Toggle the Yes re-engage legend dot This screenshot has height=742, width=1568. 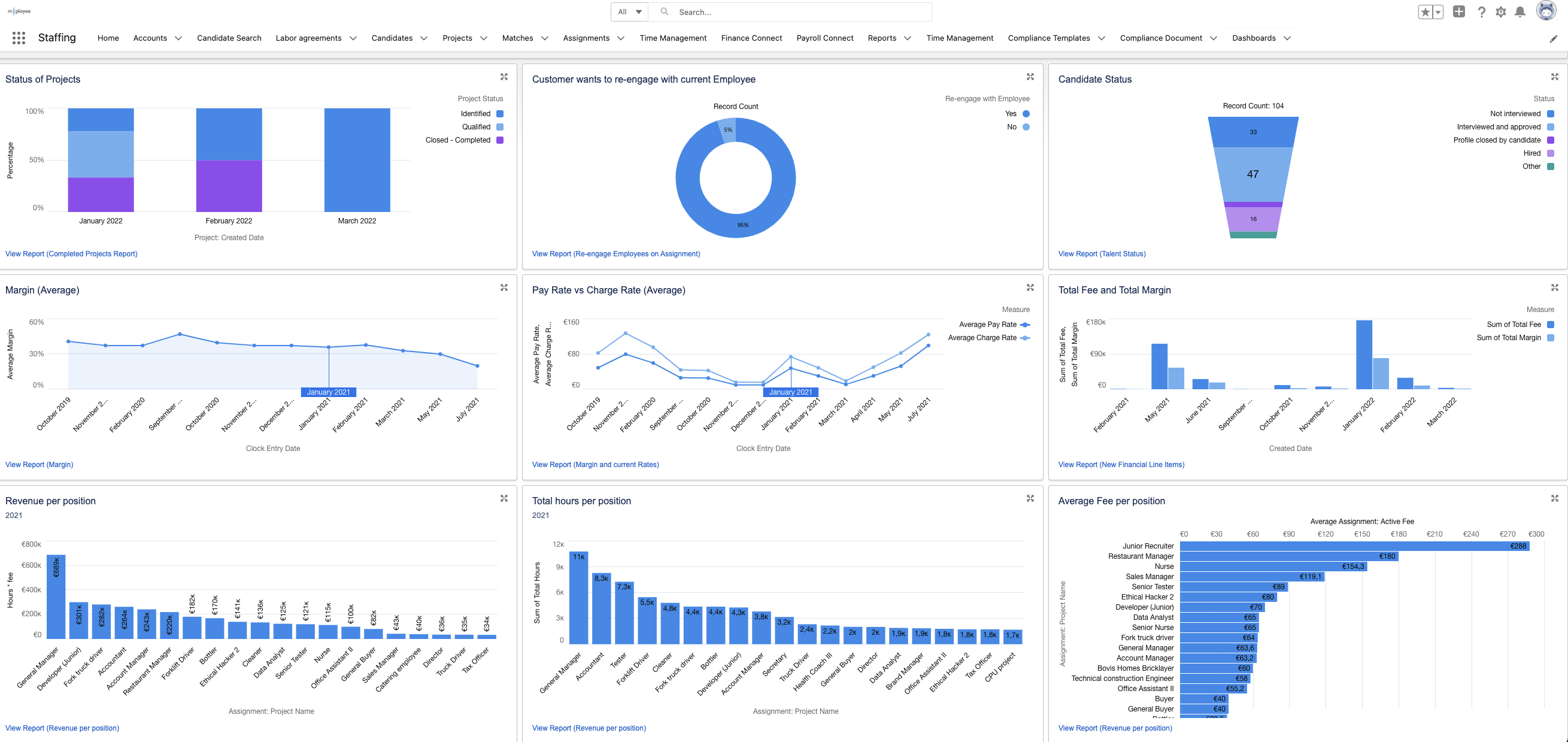point(1026,114)
